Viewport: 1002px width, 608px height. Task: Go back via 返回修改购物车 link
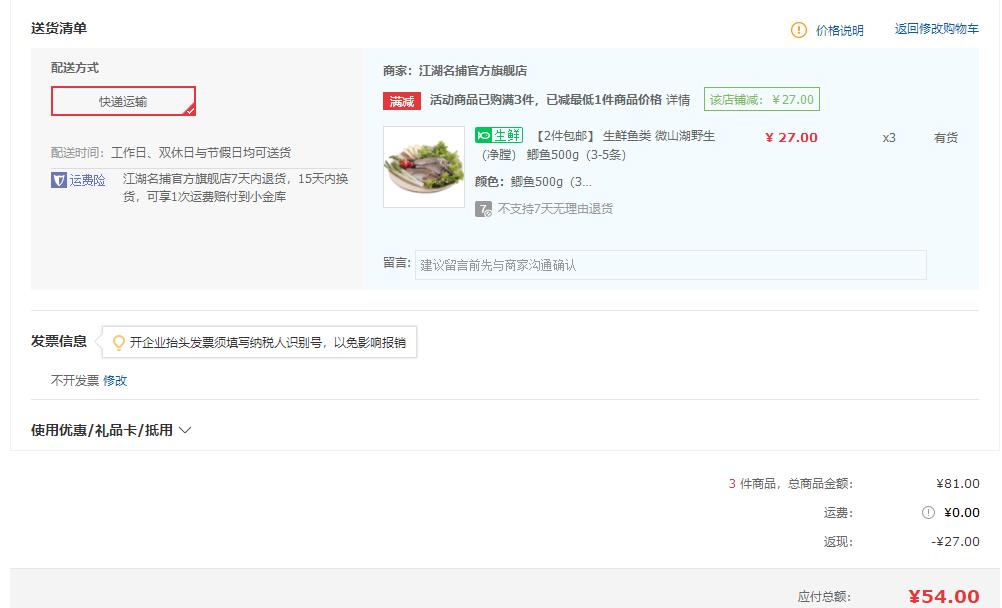(x=936, y=29)
